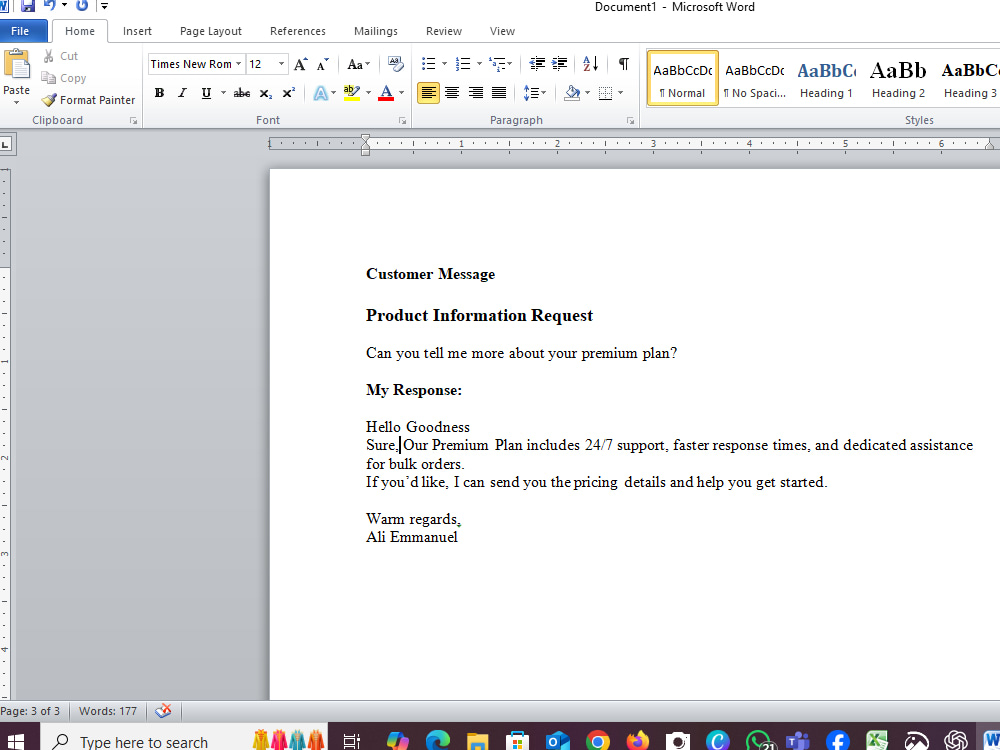The width and height of the screenshot is (1000, 750).
Task: Apply subscript formatting
Action: [265, 94]
